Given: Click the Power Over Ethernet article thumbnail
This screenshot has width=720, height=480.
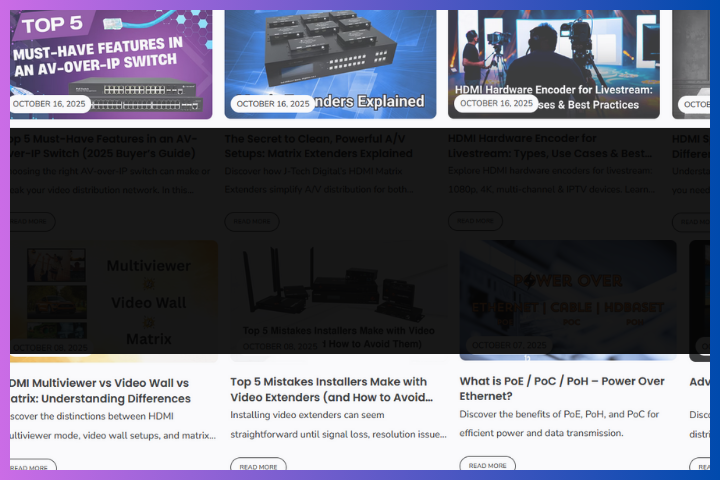Looking at the screenshot, I should pyautogui.click(x=567, y=295).
